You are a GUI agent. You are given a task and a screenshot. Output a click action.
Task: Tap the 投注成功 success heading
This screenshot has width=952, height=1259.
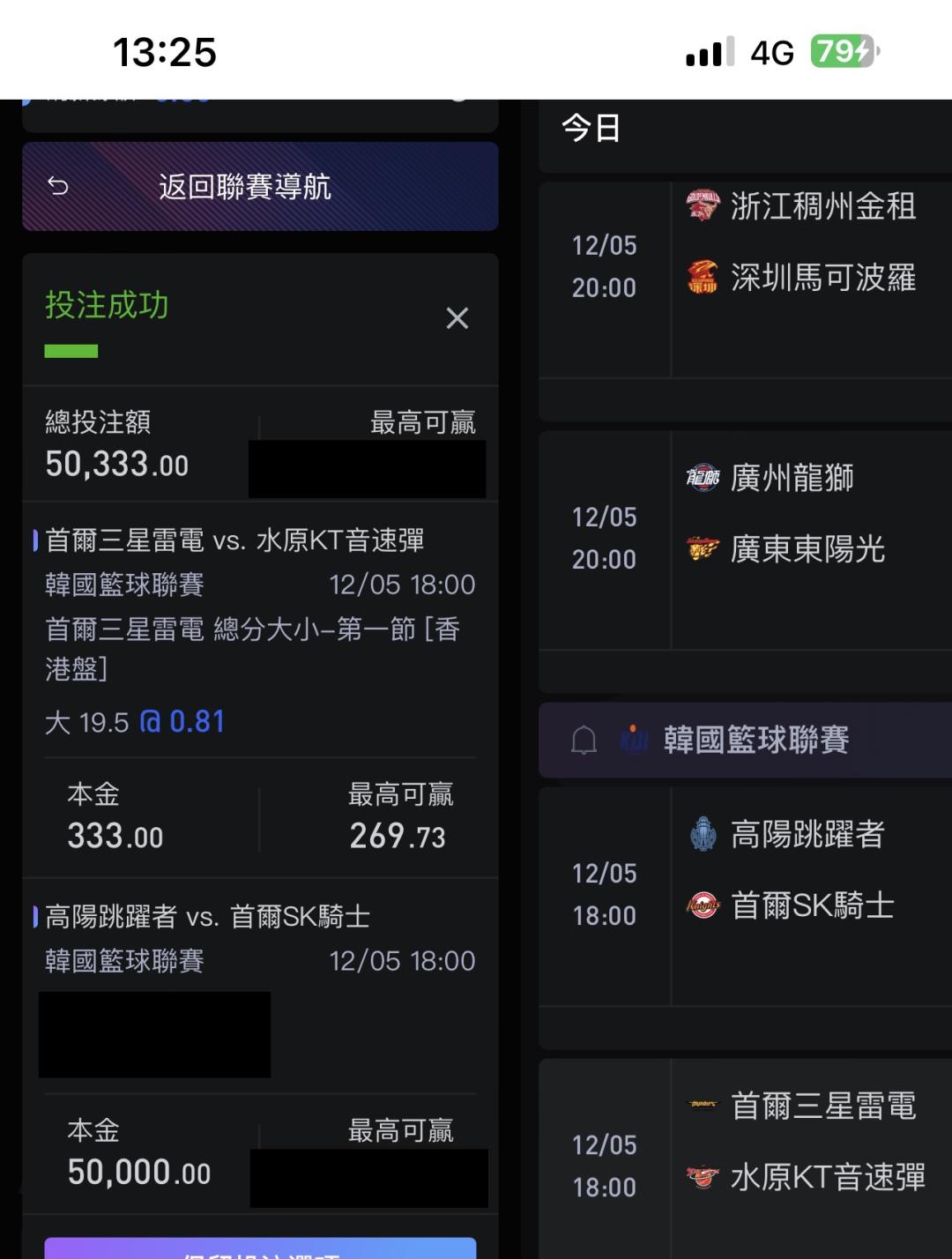(107, 305)
